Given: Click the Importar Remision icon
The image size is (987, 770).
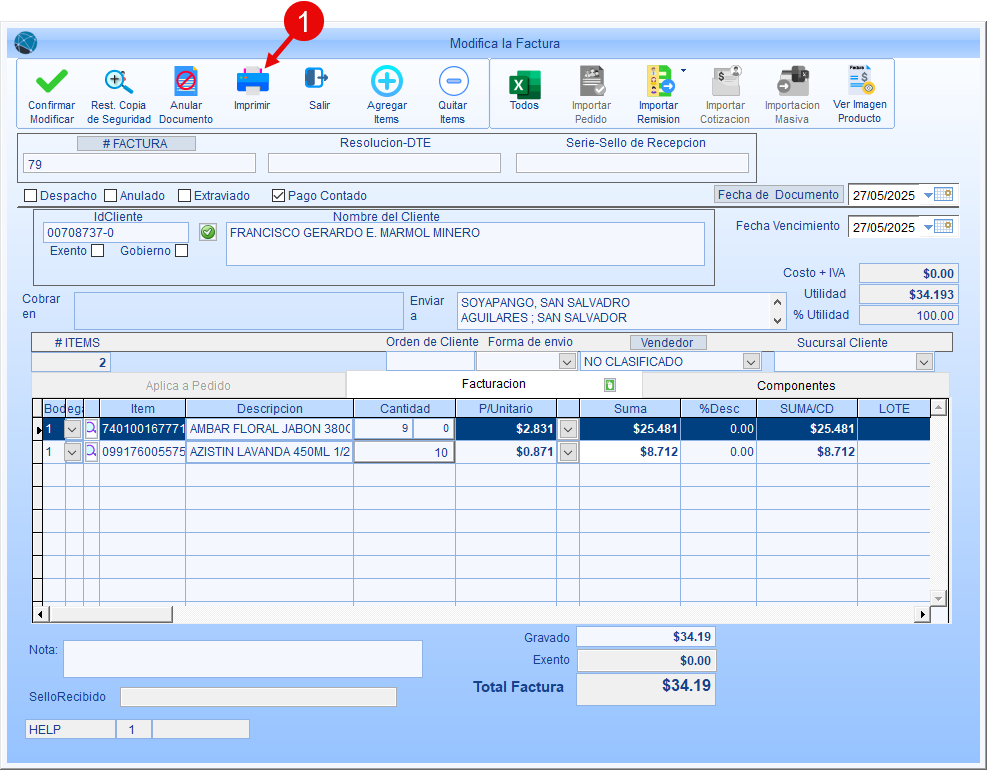Looking at the screenshot, I should click(x=660, y=81).
